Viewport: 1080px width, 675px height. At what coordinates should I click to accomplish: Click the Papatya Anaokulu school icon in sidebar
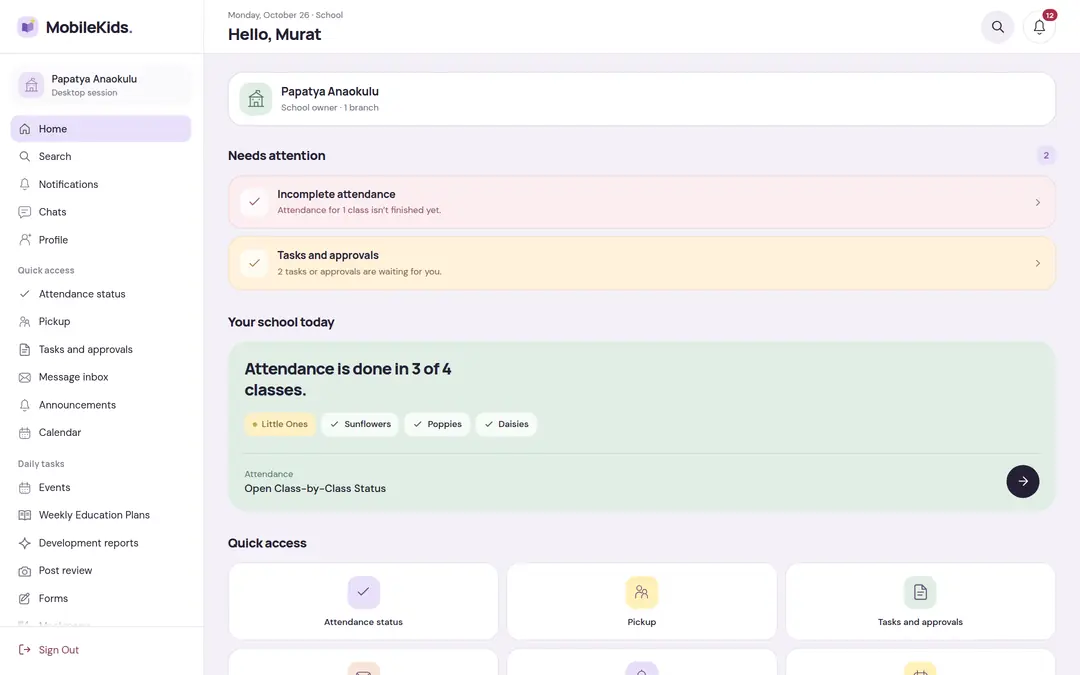[31, 85]
